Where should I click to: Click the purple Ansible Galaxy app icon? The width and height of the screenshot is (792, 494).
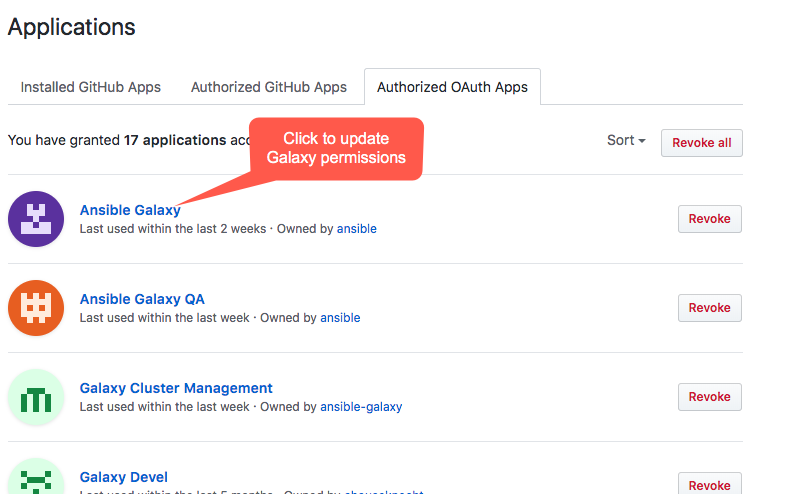pyautogui.click(x=36, y=219)
